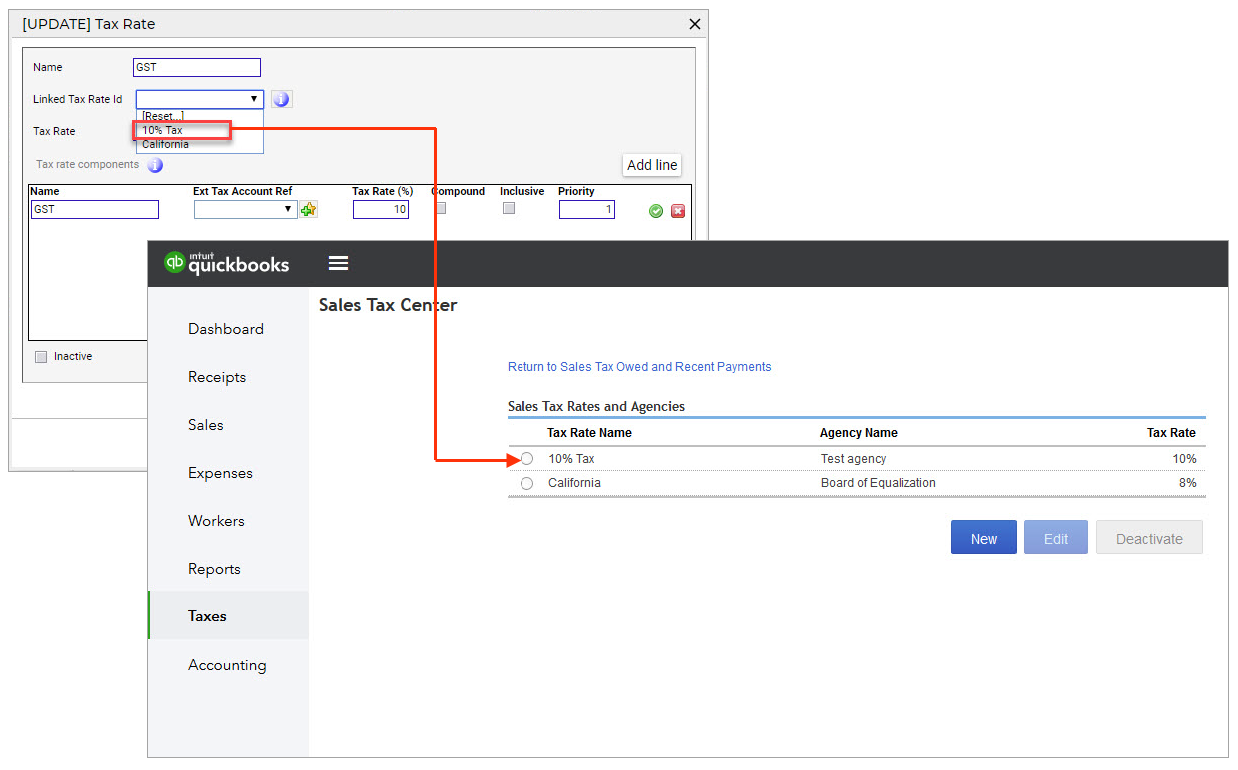Click the add-account plus icon next to Ext Tax Account Ref
The image size is (1238, 770).
(309, 209)
